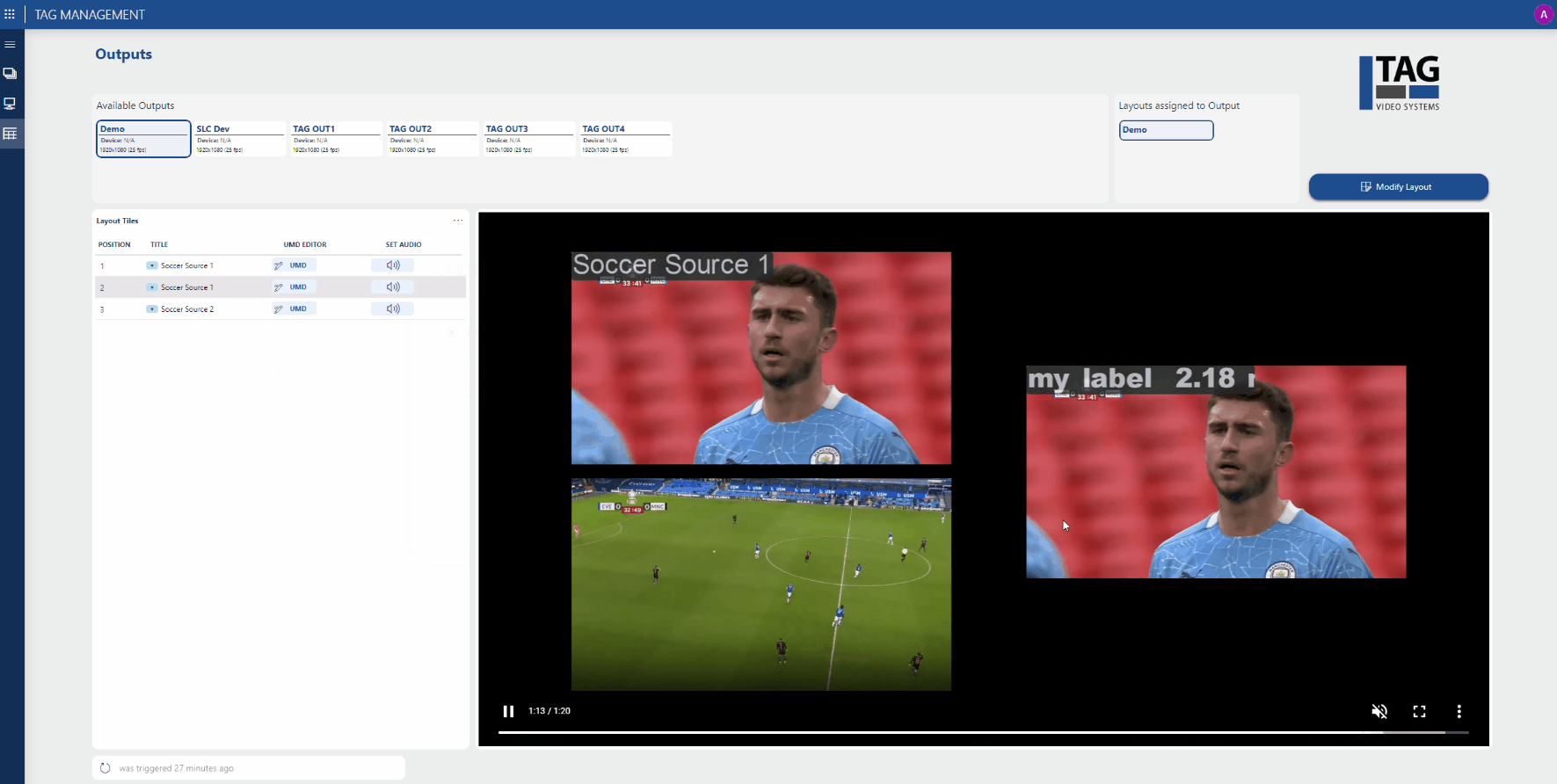
Task: Open UMD editor for position 2
Action: click(x=294, y=287)
